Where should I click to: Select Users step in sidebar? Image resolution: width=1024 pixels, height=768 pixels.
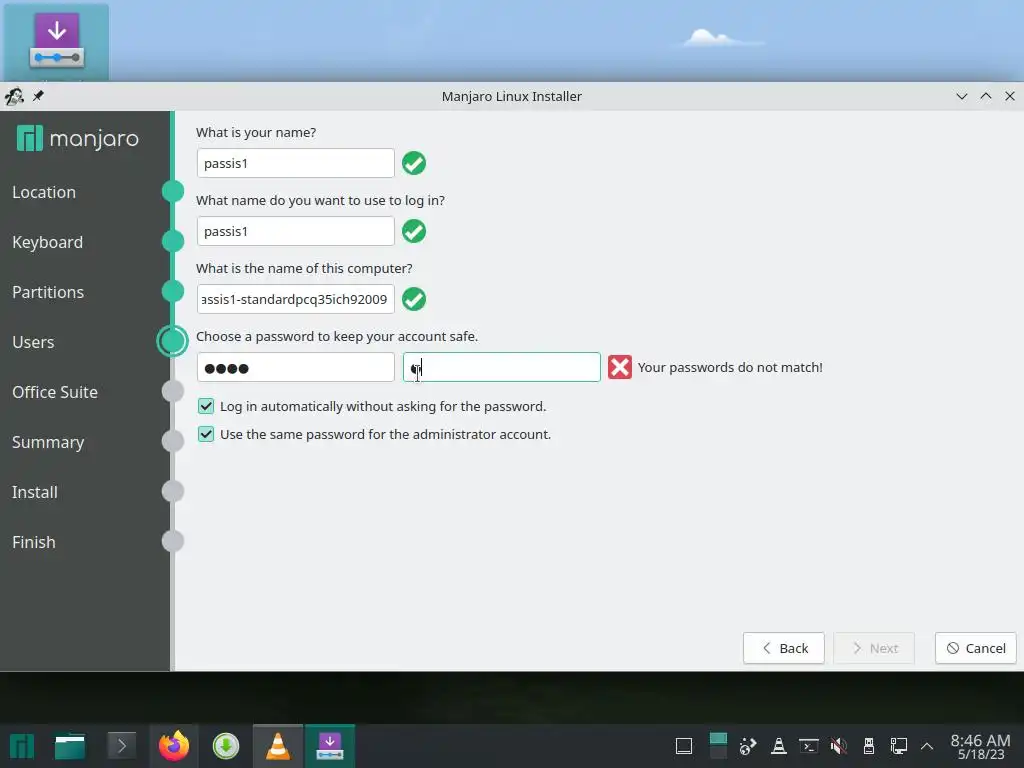pos(33,342)
